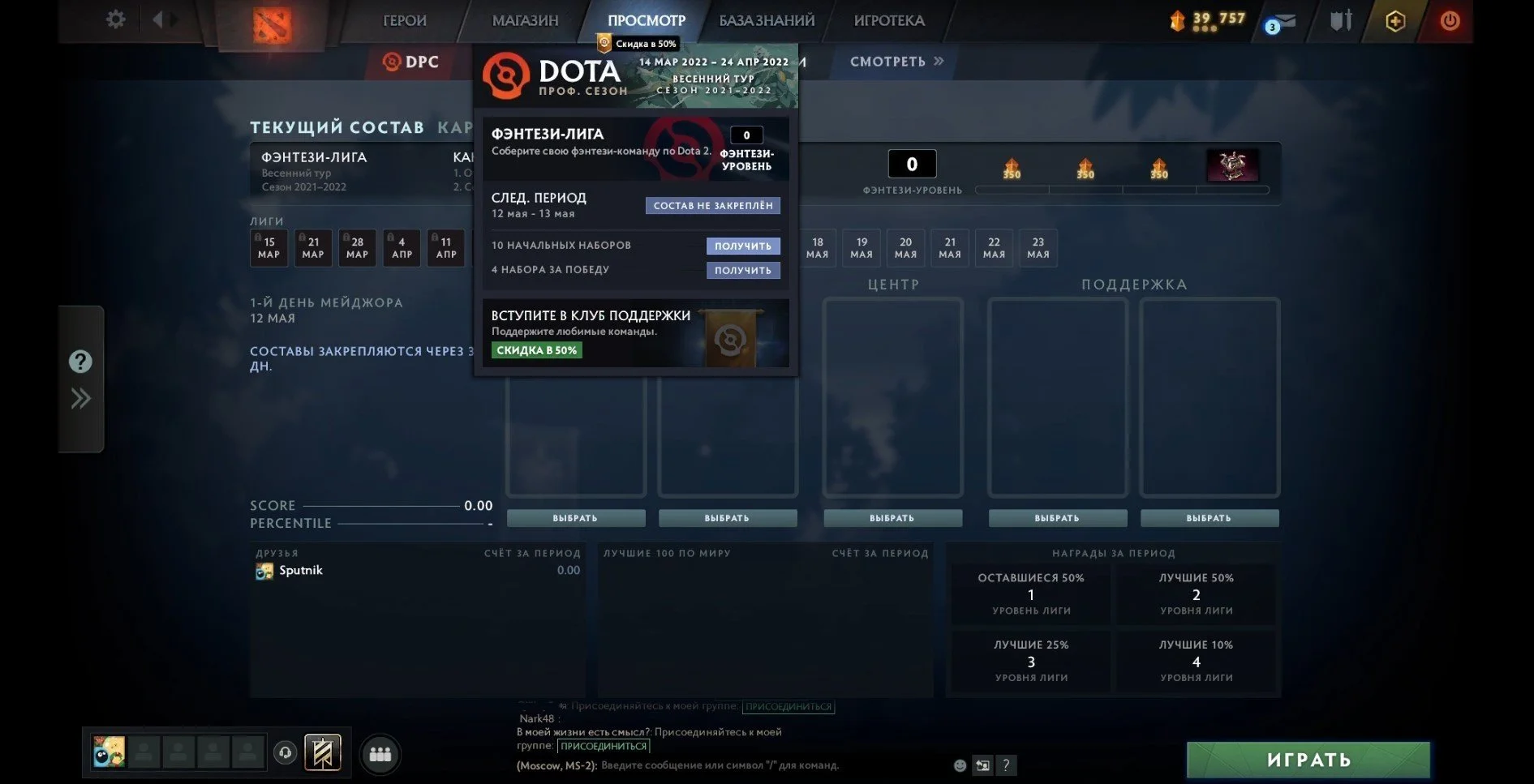
Task: Switch to the МАГАЗИН tab
Action: pos(525,20)
